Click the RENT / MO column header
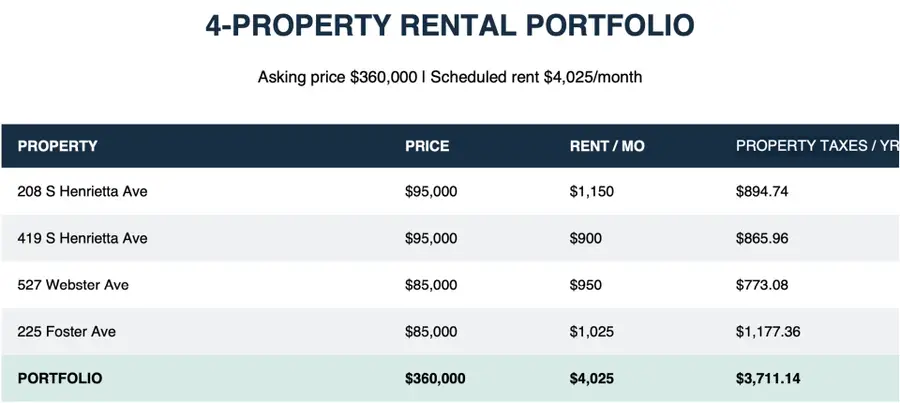900x403 pixels. point(607,146)
